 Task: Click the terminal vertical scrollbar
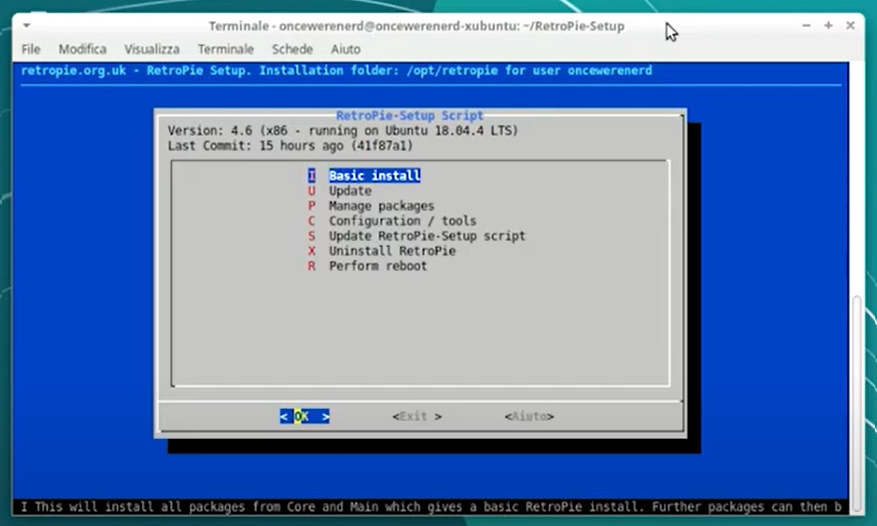[856, 401]
